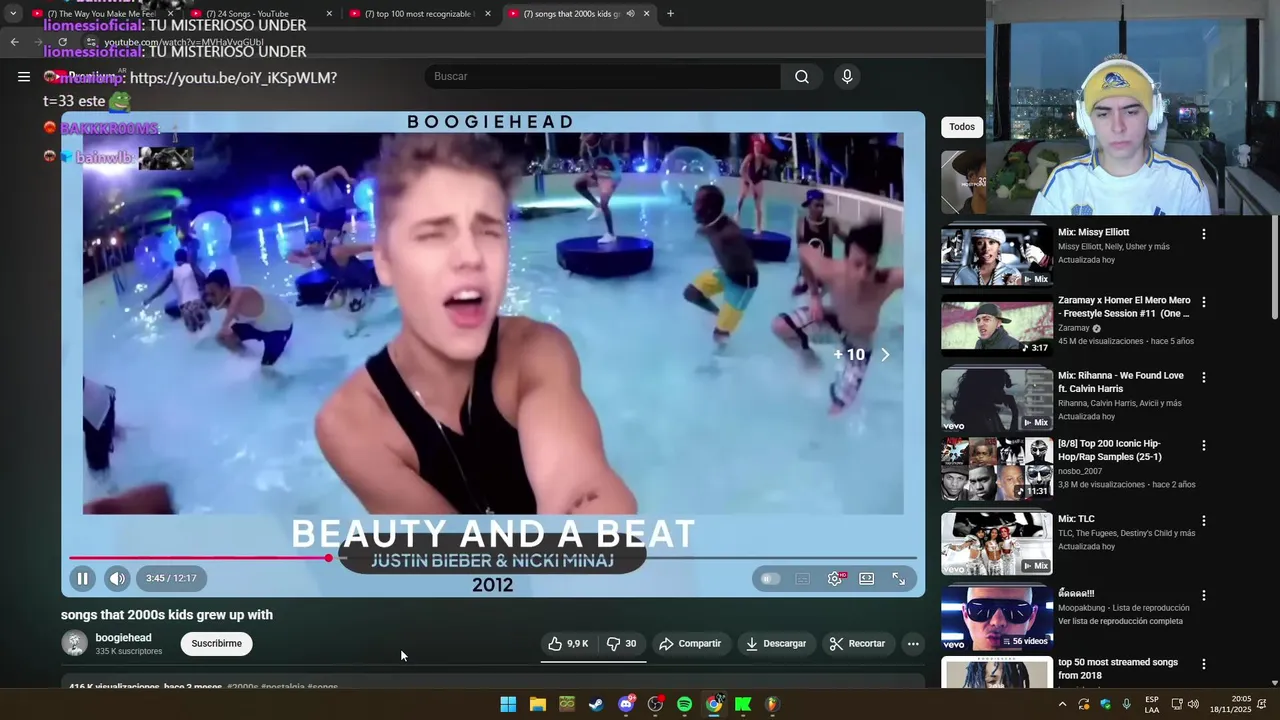The height and width of the screenshot is (720, 1280).
Task: Open options for Top 200 Iconic Samples
Action: [1204, 445]
